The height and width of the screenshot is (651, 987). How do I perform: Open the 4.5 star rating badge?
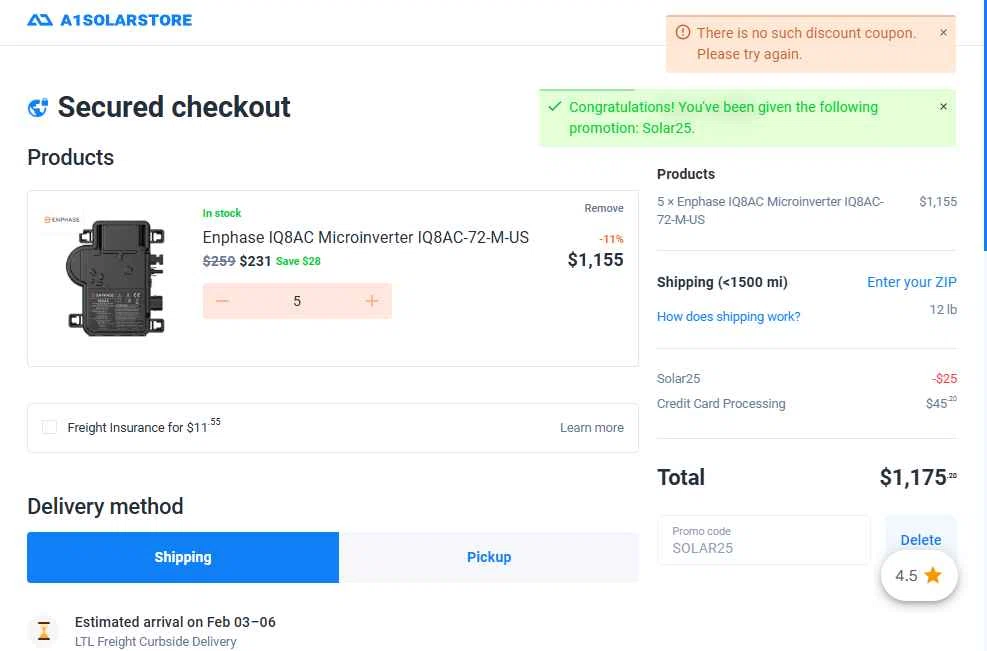[919, 575]
